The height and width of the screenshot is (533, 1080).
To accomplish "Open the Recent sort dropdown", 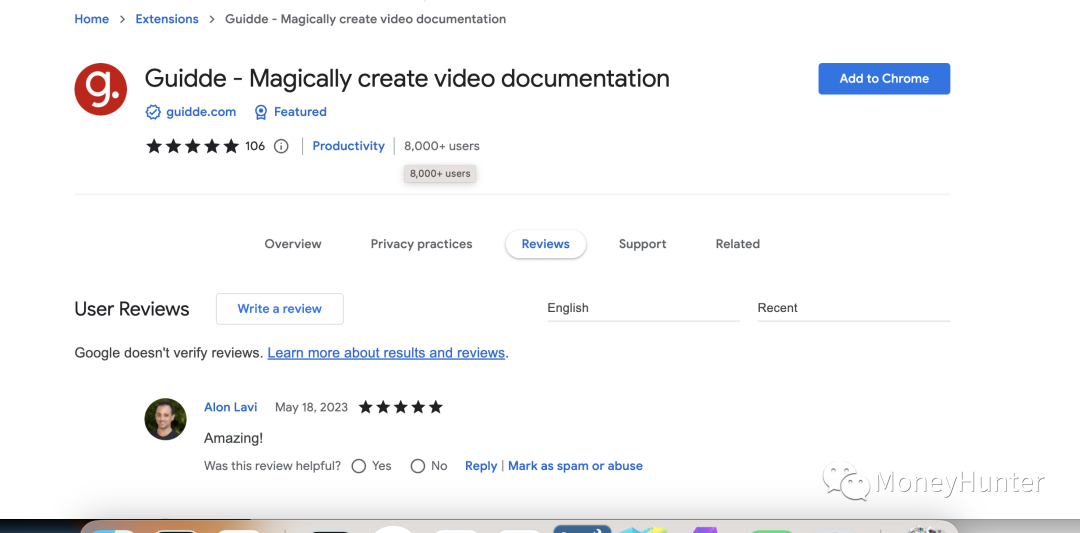I will [x=853, y=308].
